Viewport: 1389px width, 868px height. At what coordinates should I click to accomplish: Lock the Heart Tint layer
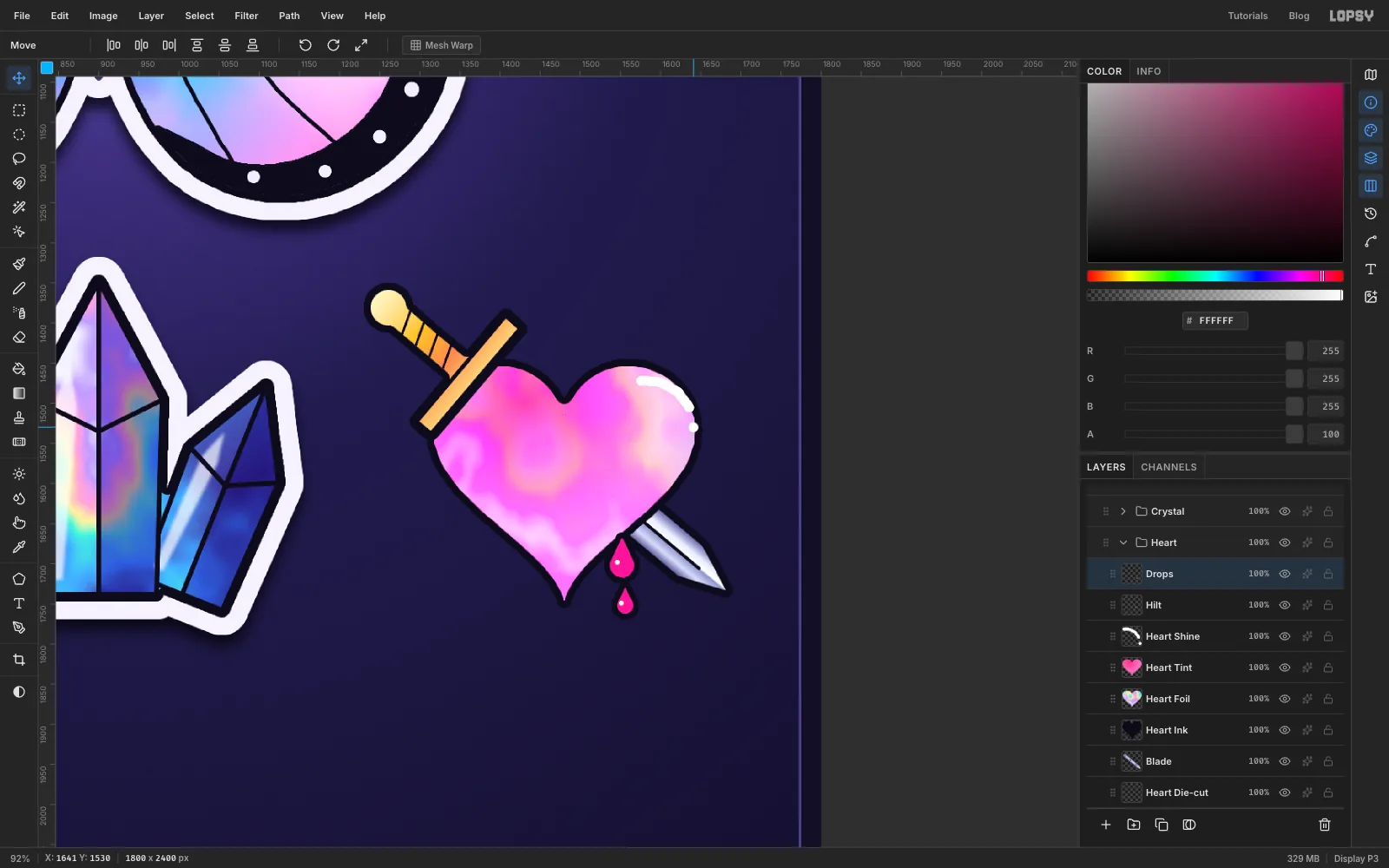(1328, 667)
